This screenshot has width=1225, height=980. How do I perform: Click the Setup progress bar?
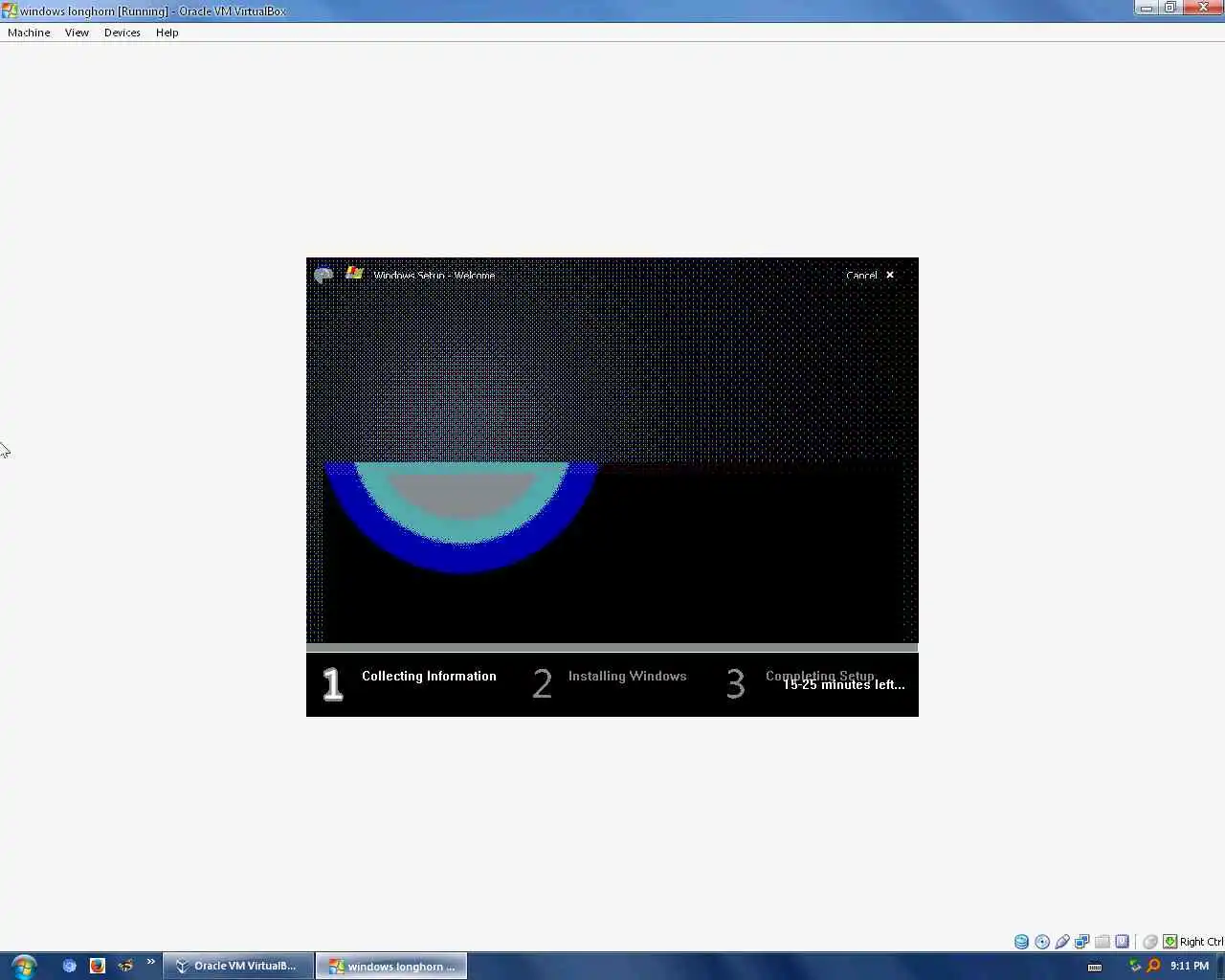click(612, 648)
